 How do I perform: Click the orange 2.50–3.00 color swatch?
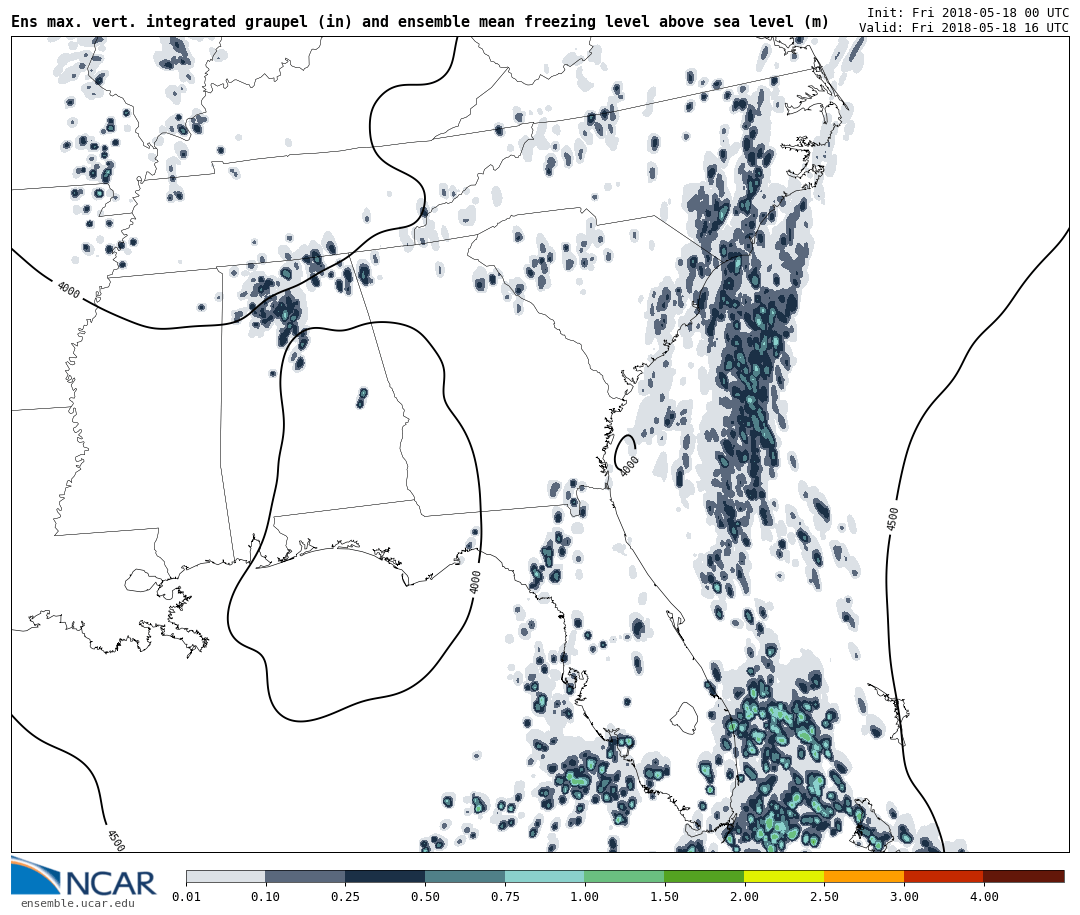point(864,876)
